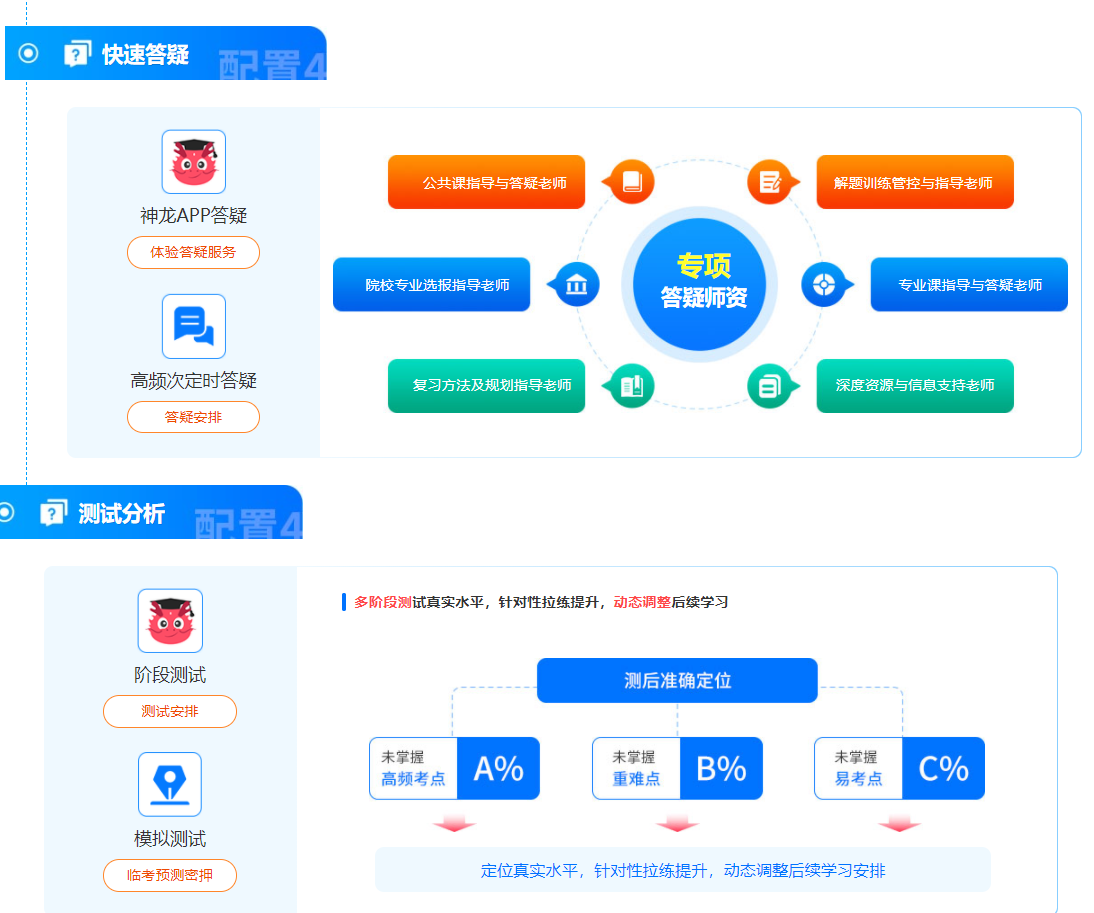Click the A% block for 高频考点
The image size is (1094, 913).
[x=498, y=769]
